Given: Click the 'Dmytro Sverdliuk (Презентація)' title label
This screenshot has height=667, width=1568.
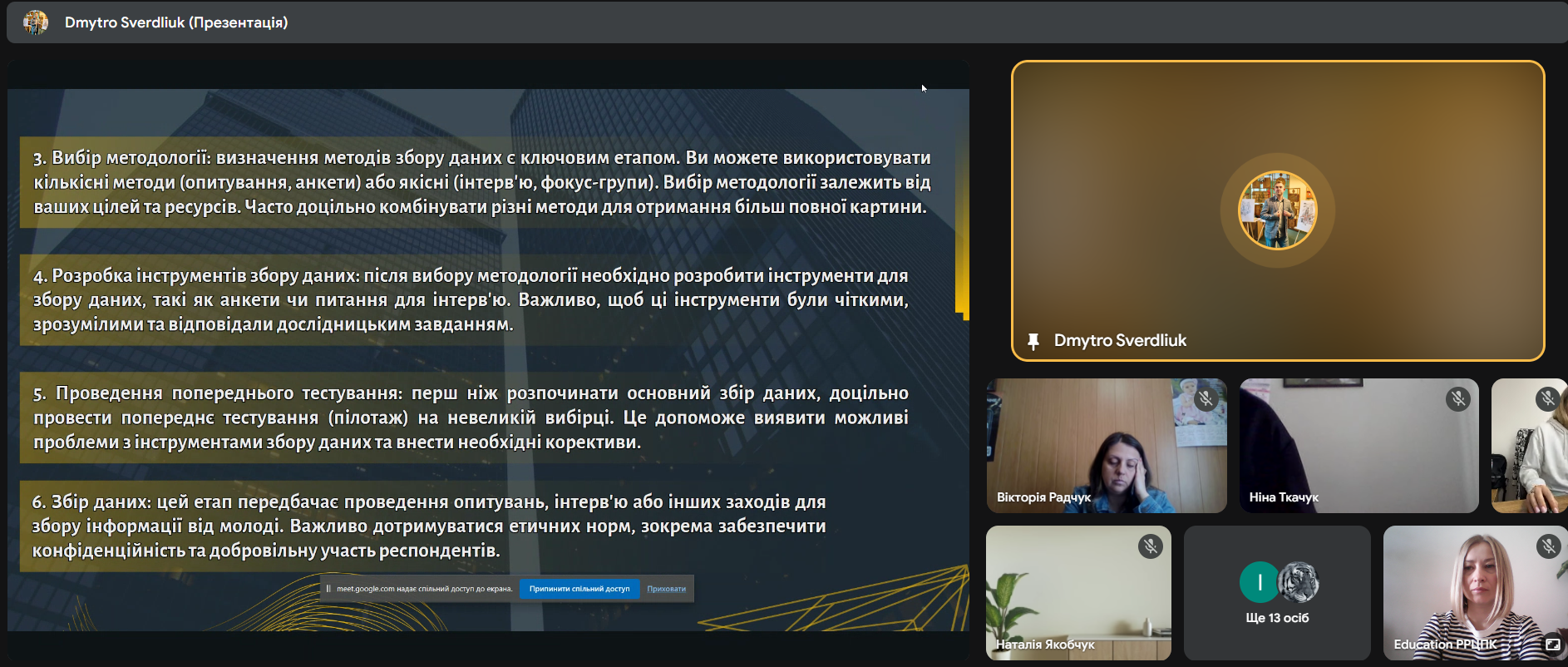Looking at the screenshot, I should 176,22.
